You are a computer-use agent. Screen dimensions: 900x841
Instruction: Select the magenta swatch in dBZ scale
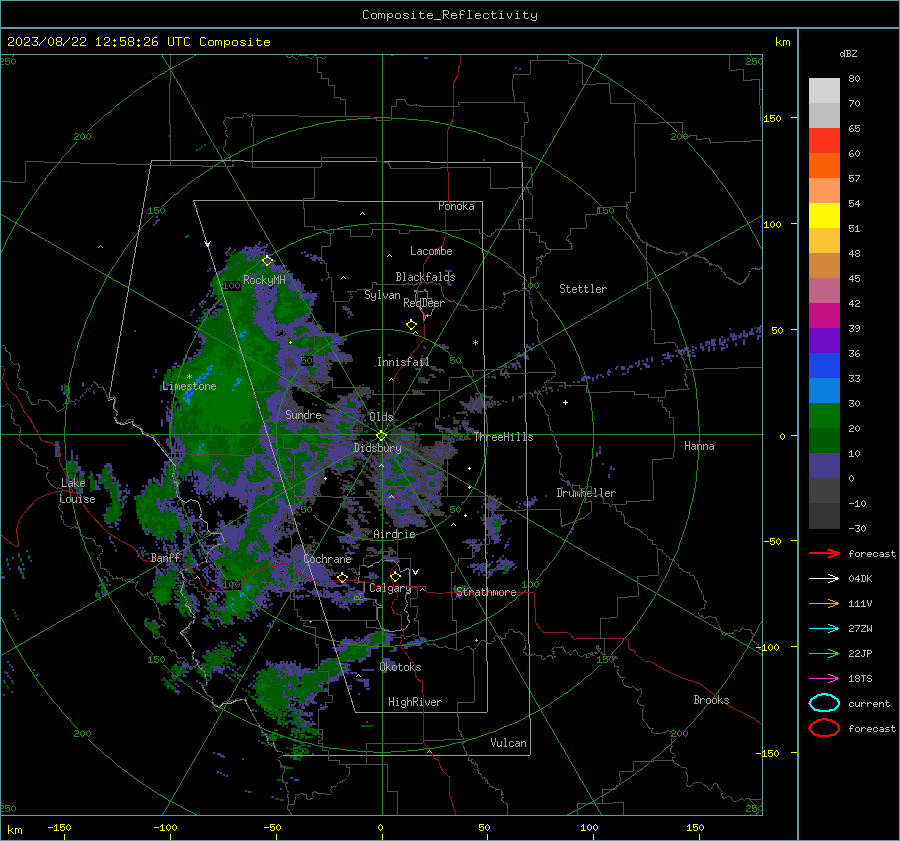pos(824,315)
